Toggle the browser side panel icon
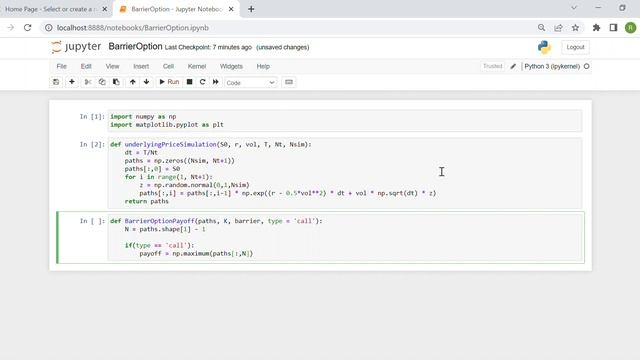The width and height of the screenshot is (640, 360). tap(613, 28)
